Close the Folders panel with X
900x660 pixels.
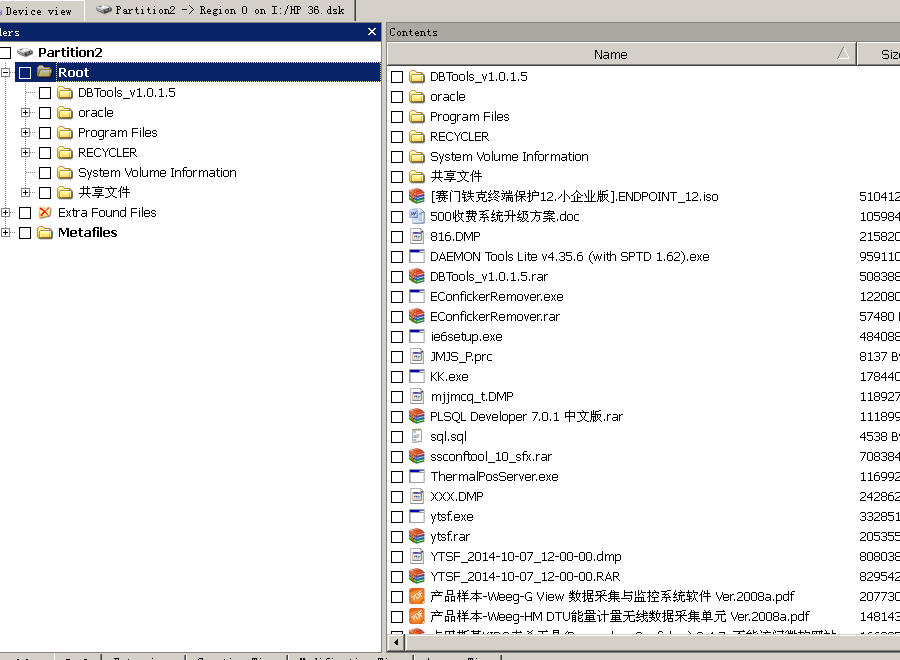(372, 32)
